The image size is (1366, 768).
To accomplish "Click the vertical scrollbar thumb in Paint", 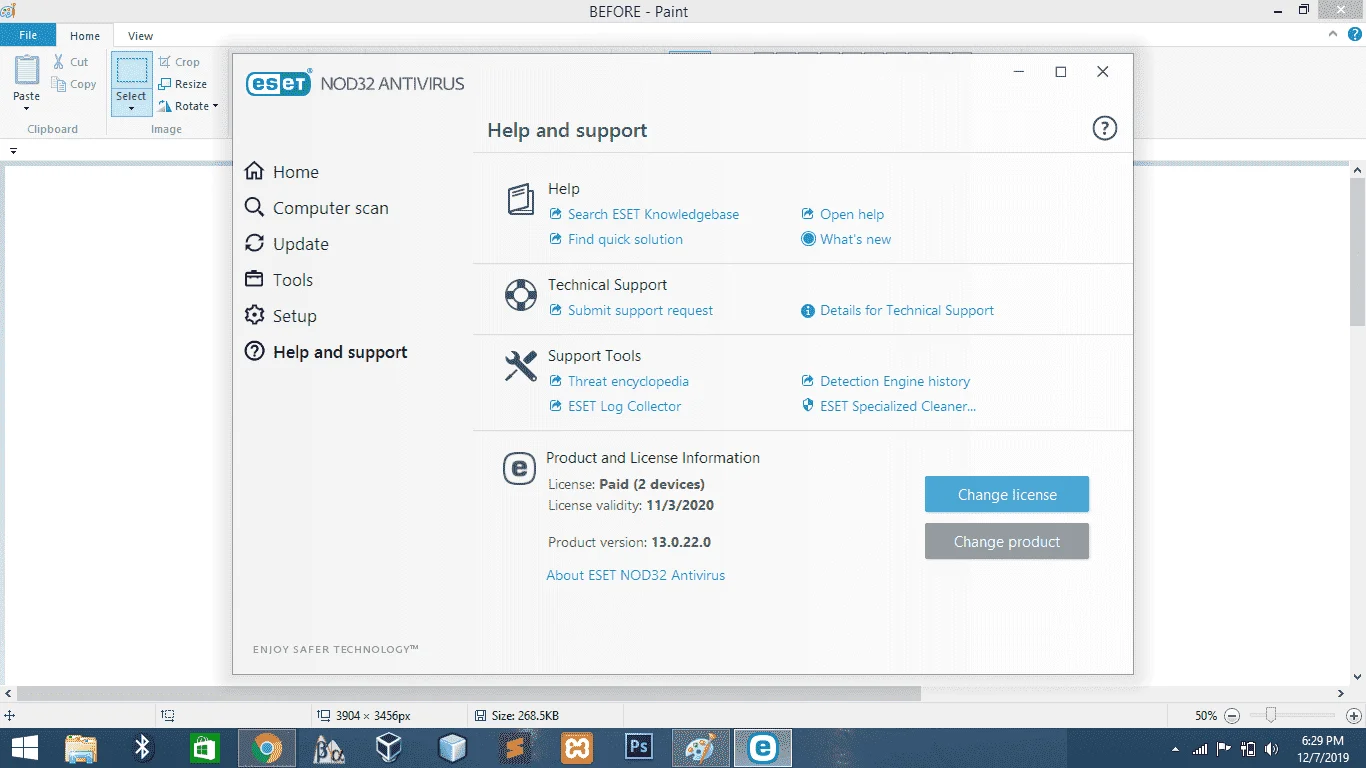I will tap(1357, 251).
